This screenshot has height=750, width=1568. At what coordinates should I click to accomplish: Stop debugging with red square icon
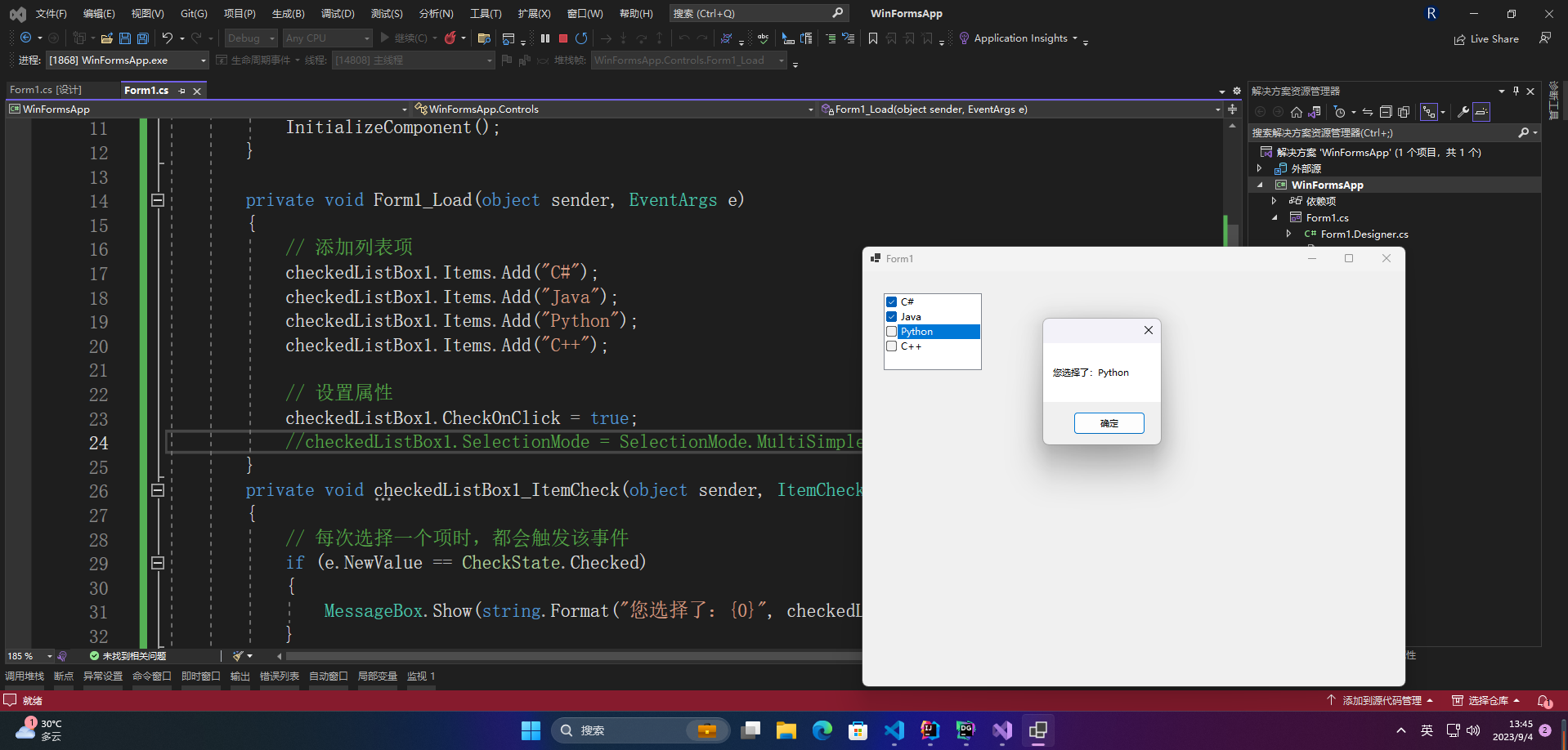pos(563,38)
